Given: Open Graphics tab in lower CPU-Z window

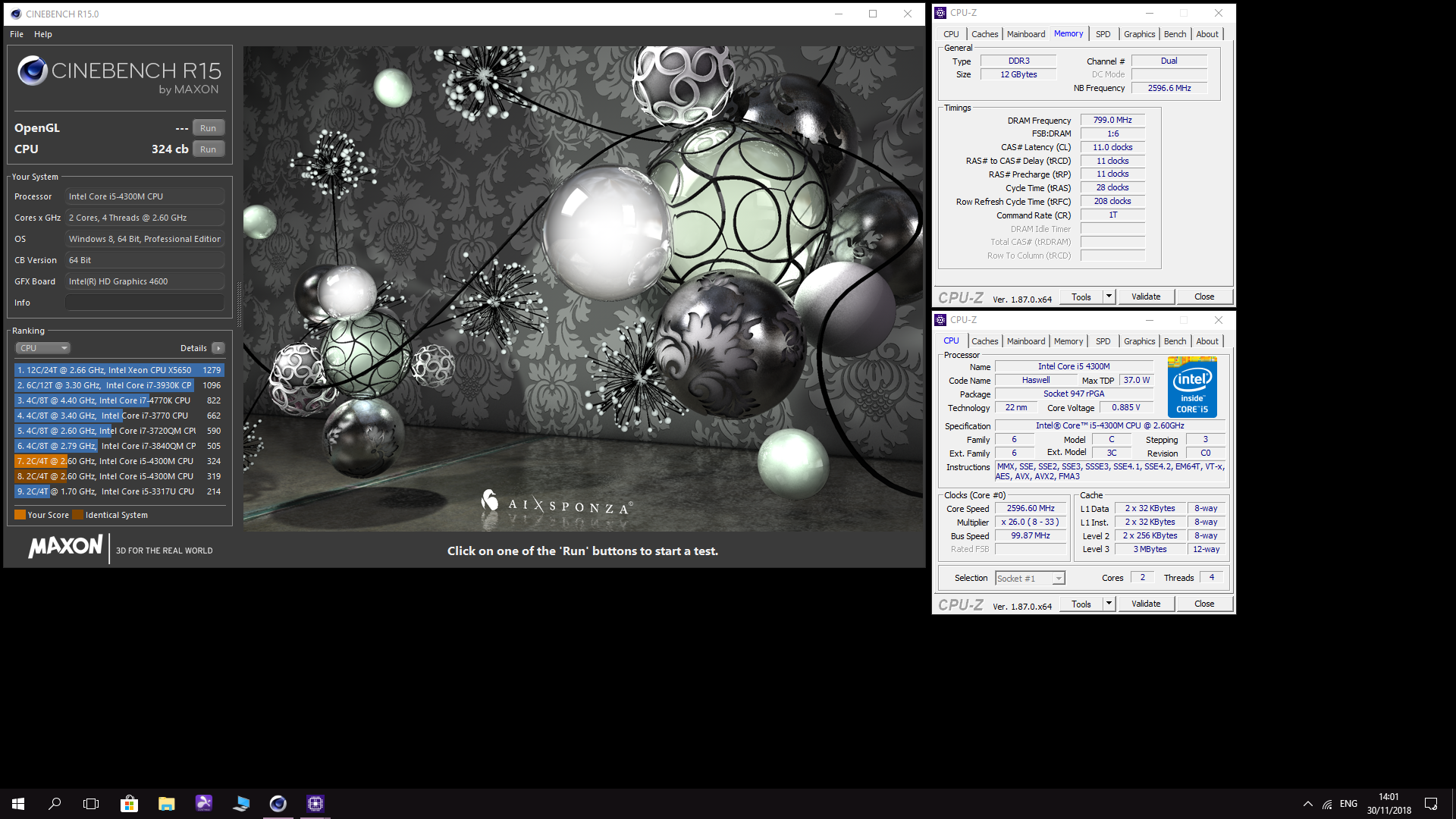Looking at the screenshot, I should pos(1139,341).
